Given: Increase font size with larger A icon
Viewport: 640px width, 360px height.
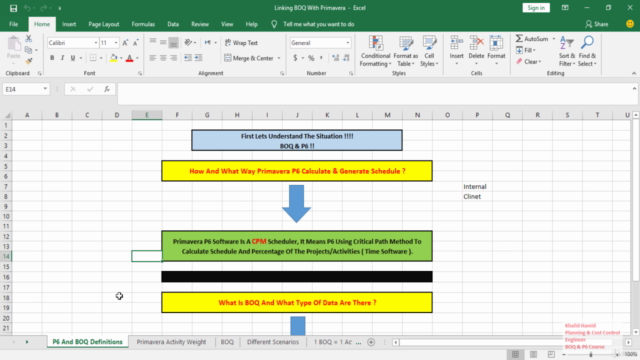Looking at the screenshot, I should [125, 43].
